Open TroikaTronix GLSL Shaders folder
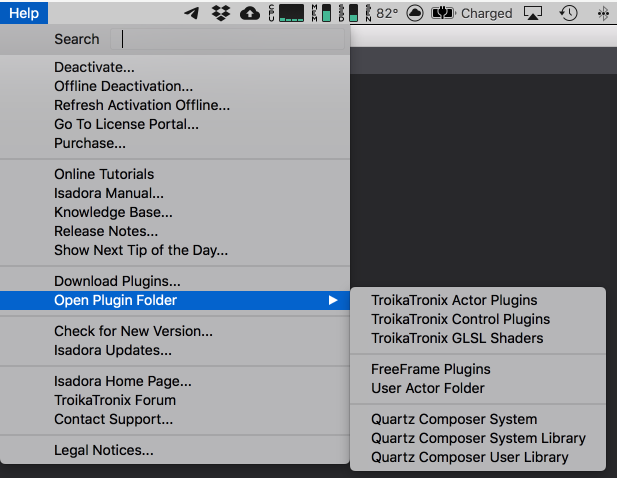This screenshot has height=478, width=617. pos(478,338)
